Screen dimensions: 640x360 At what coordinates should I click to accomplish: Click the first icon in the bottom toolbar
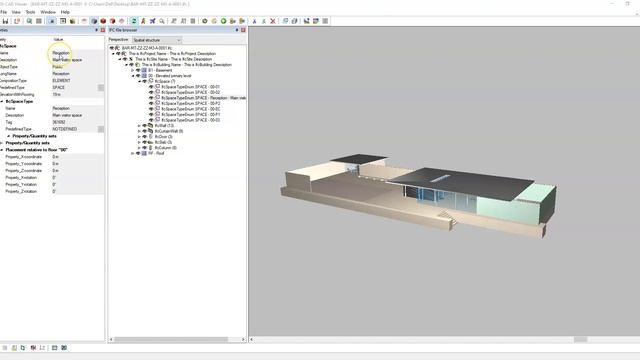click(5, 348)
